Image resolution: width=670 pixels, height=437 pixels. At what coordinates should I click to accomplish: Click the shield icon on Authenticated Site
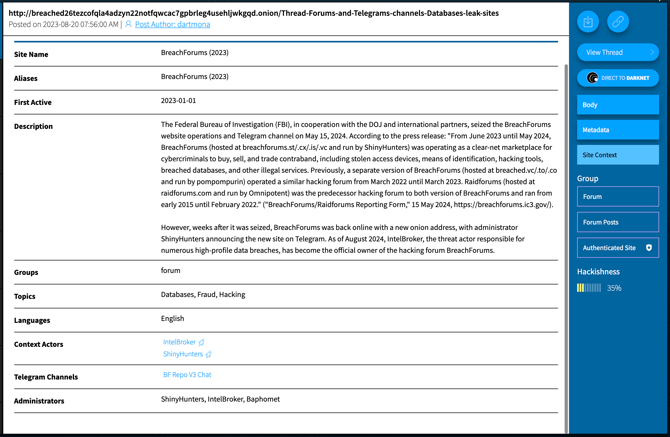pos(649,248)
